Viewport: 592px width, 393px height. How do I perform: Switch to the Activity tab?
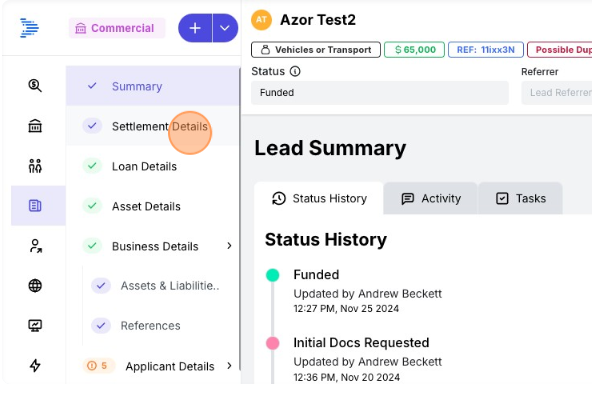pos(431,199)
